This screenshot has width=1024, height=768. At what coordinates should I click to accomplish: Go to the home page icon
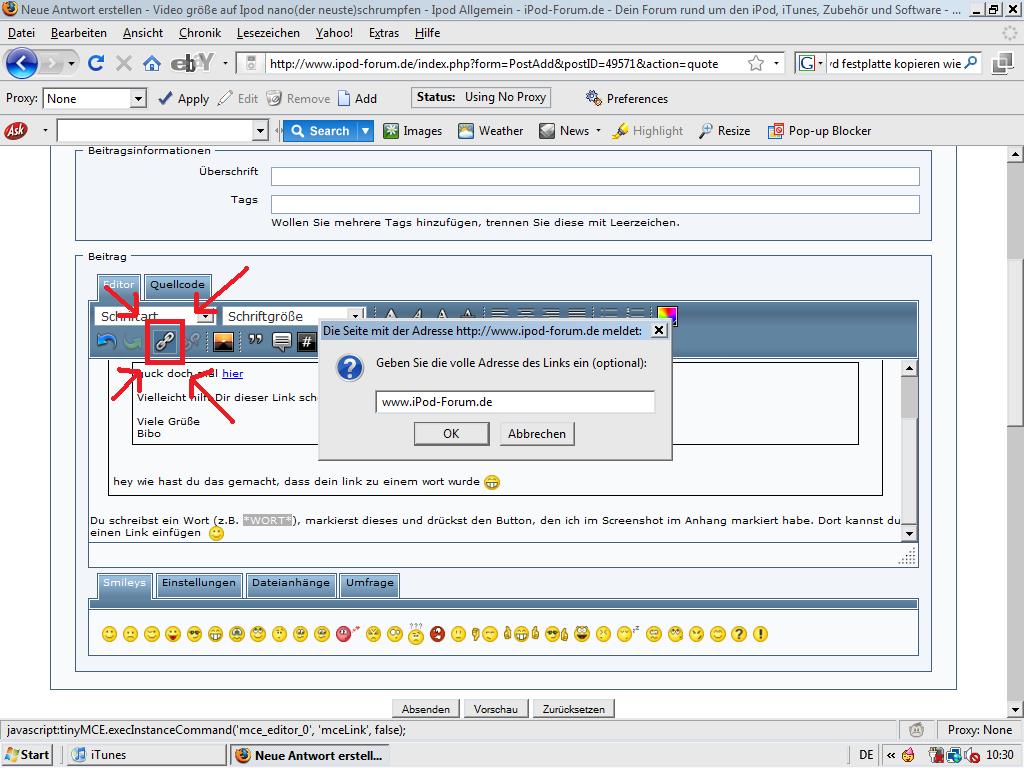click(x=152, y=63)
